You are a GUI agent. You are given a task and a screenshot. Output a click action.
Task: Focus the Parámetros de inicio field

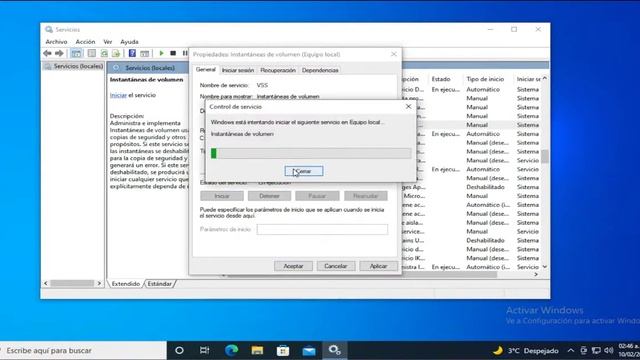(322, 229)
